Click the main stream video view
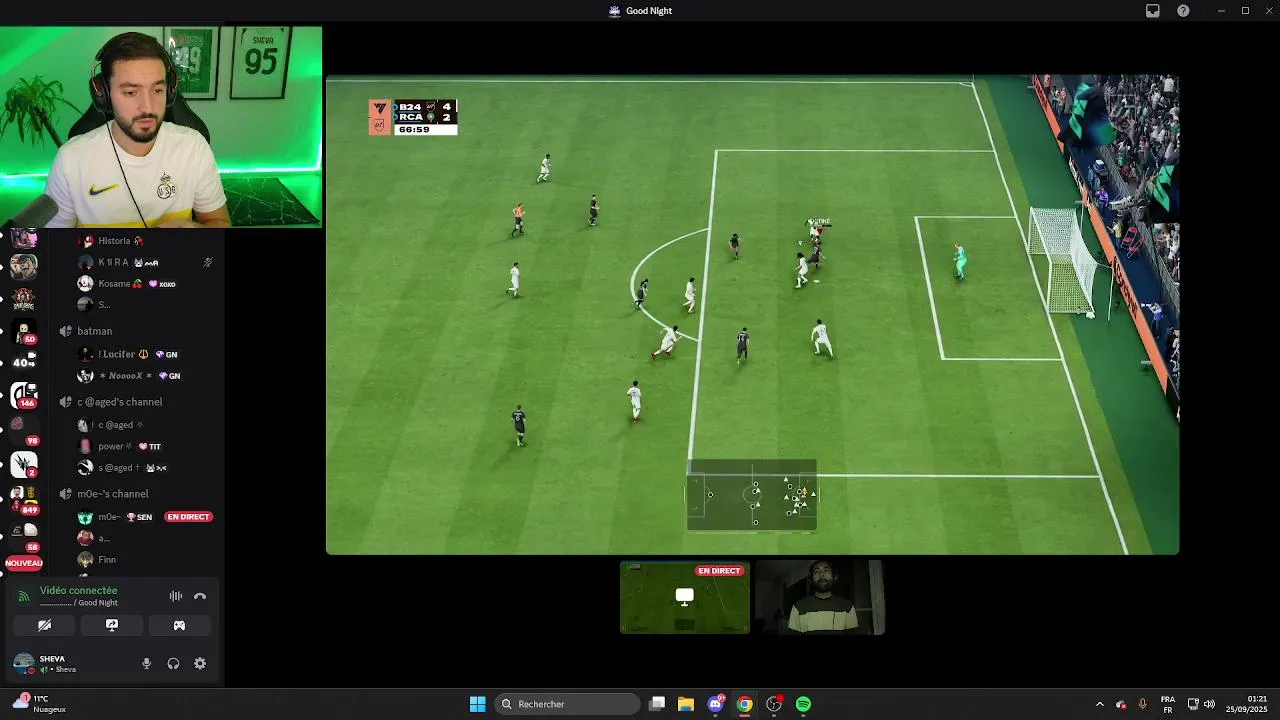 (752, 314)
